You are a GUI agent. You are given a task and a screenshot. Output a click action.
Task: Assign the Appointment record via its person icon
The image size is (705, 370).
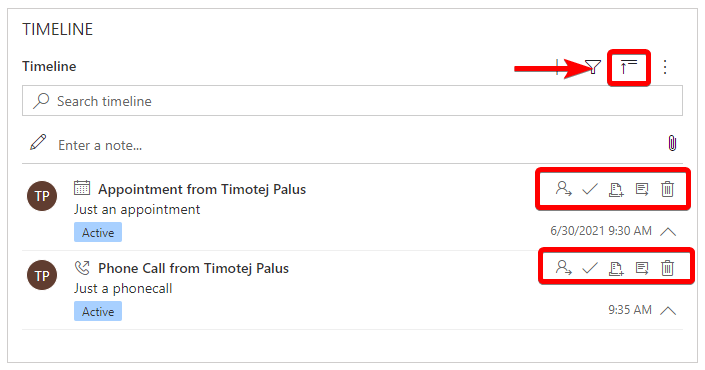pos(563,189)
